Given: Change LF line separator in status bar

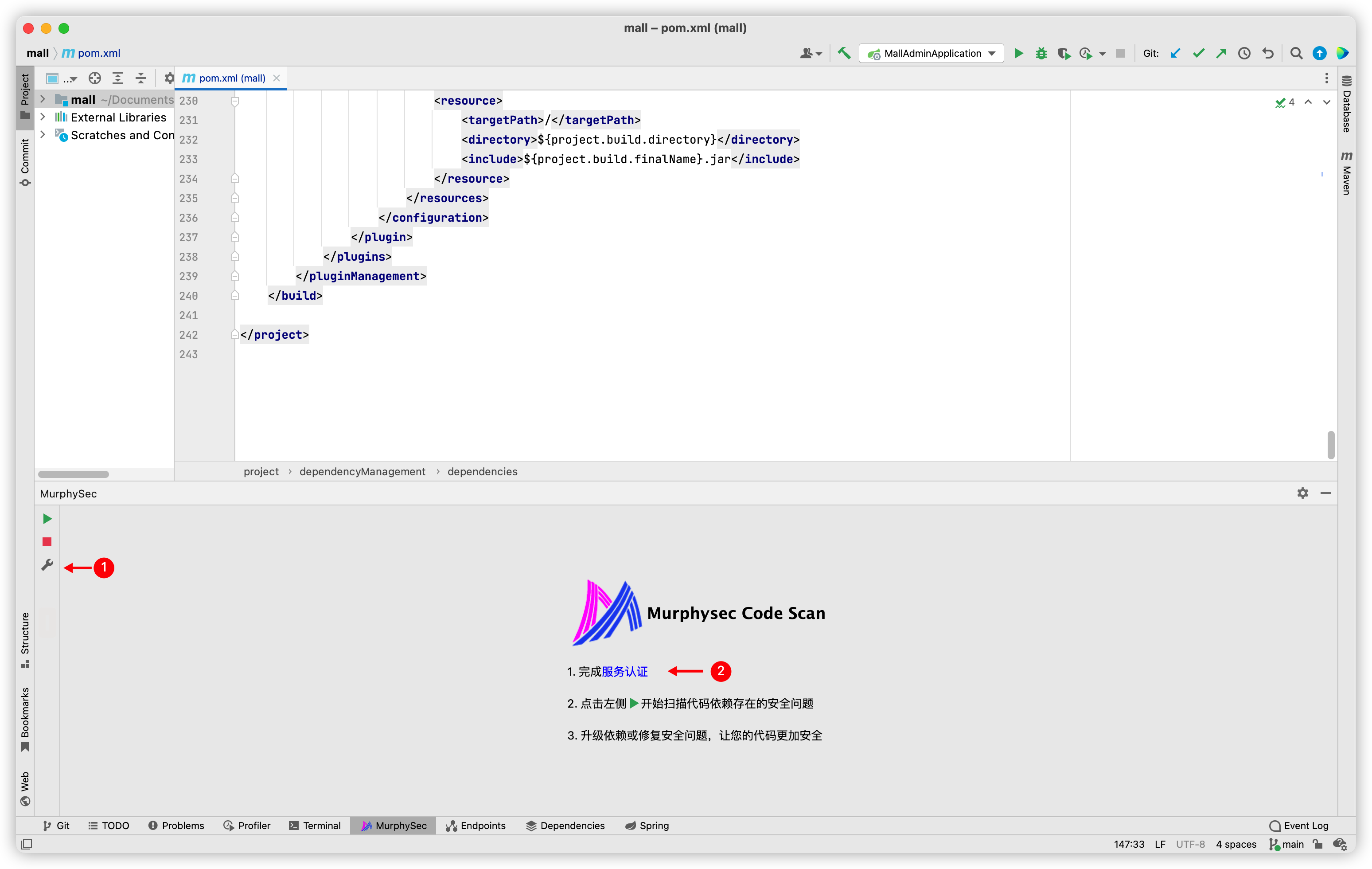Looking at the screenshot, I should 1160,844.
